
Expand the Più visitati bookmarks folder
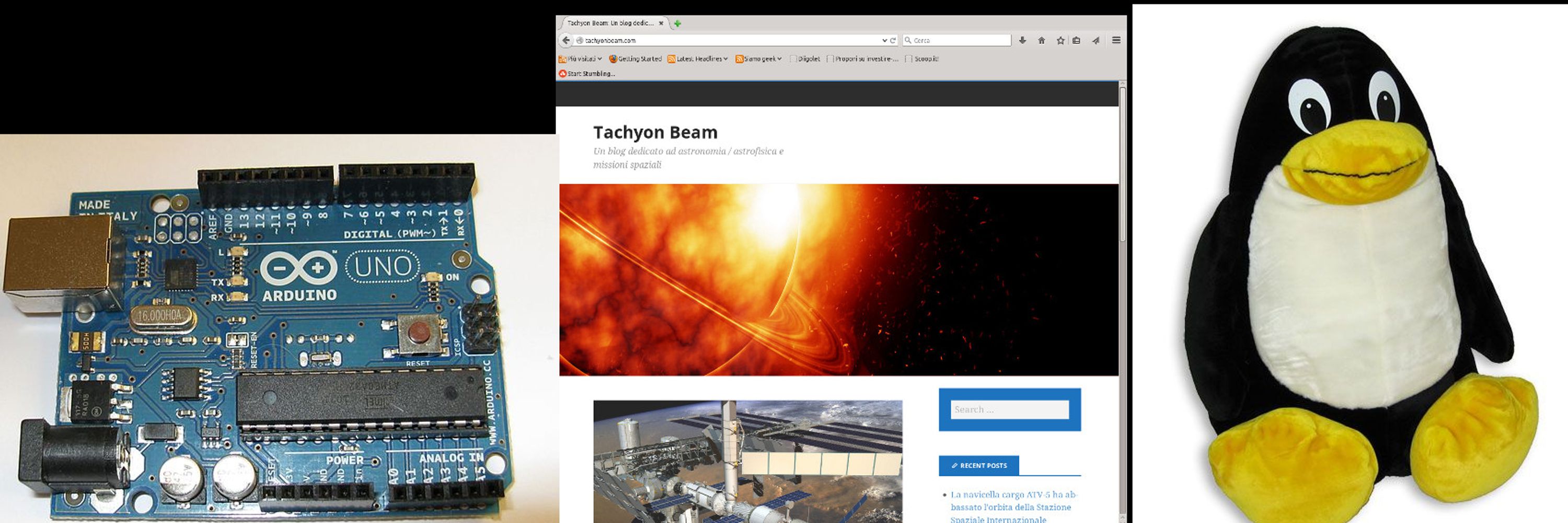[x=580, y=59]
